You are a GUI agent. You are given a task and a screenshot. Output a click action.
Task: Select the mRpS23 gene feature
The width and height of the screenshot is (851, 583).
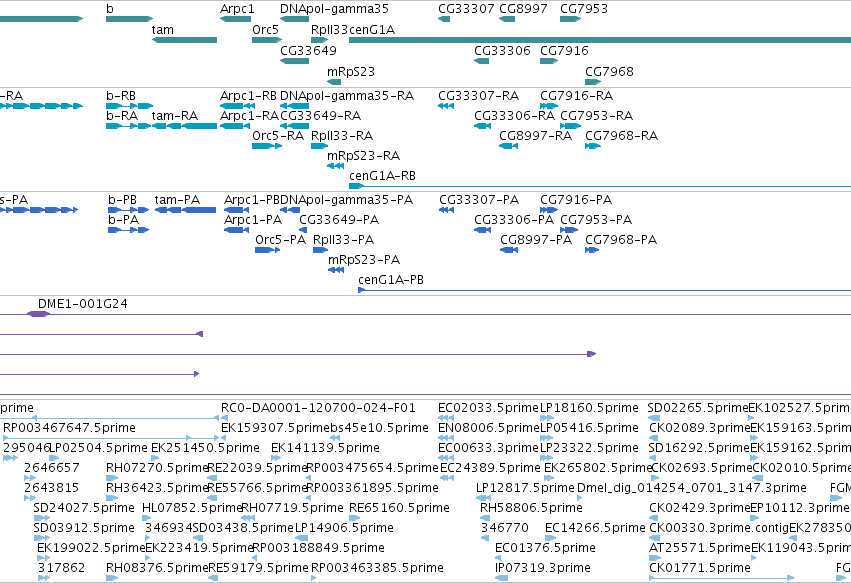(334, 82)
